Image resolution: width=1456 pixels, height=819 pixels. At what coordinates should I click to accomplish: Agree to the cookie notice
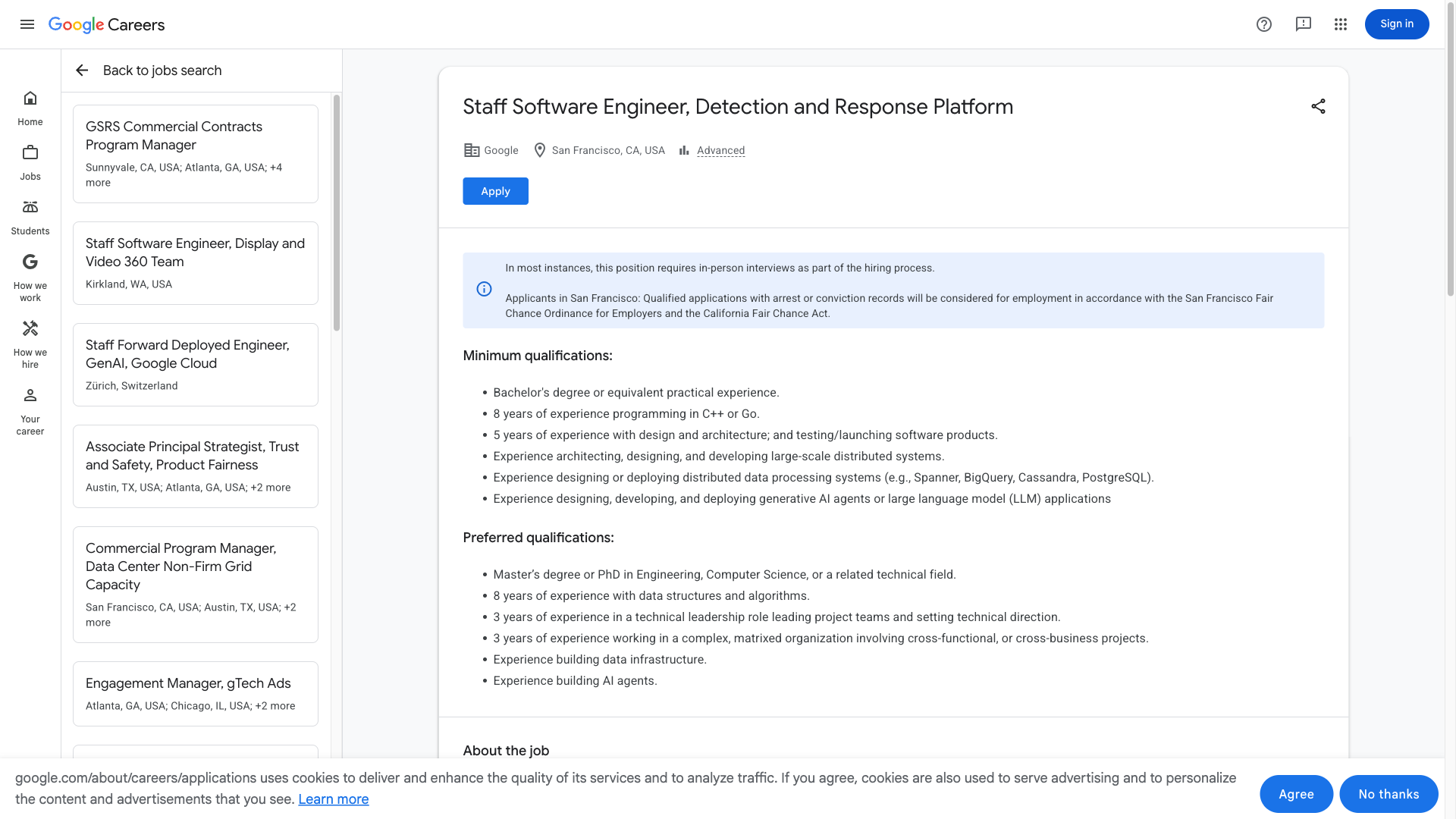[1296, 794]
